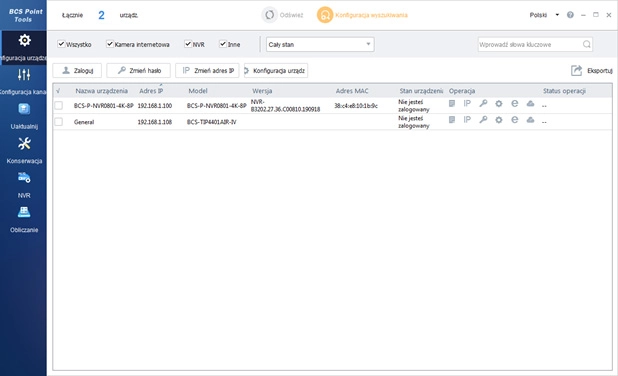This screenshot has width=618, height=376.
Task: Click IP icon in General device row
Action: click(x=467, y=120)
